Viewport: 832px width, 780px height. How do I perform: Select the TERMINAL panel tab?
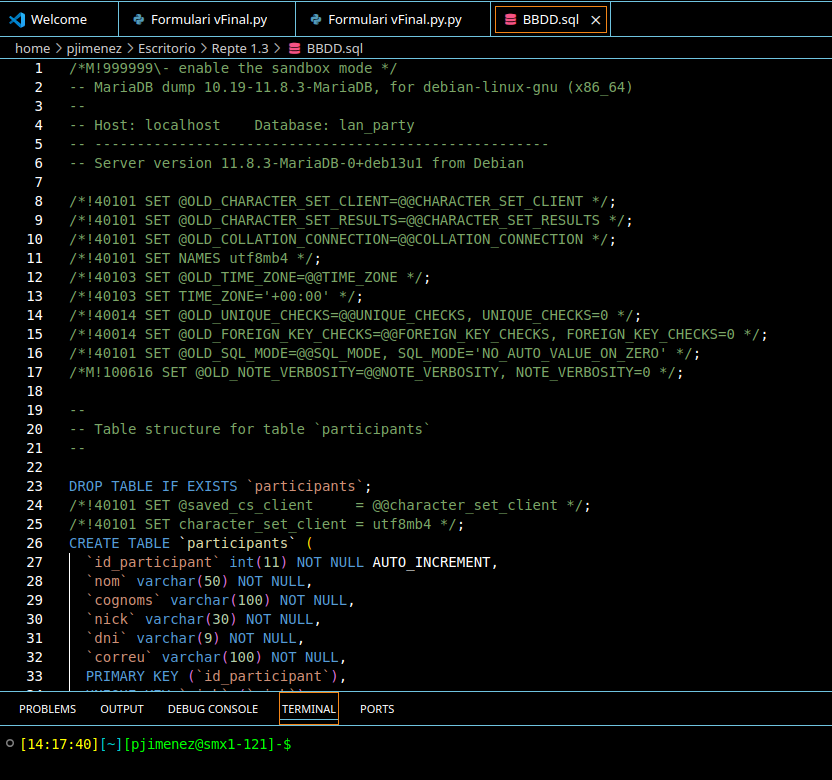(x=309, y=709)
